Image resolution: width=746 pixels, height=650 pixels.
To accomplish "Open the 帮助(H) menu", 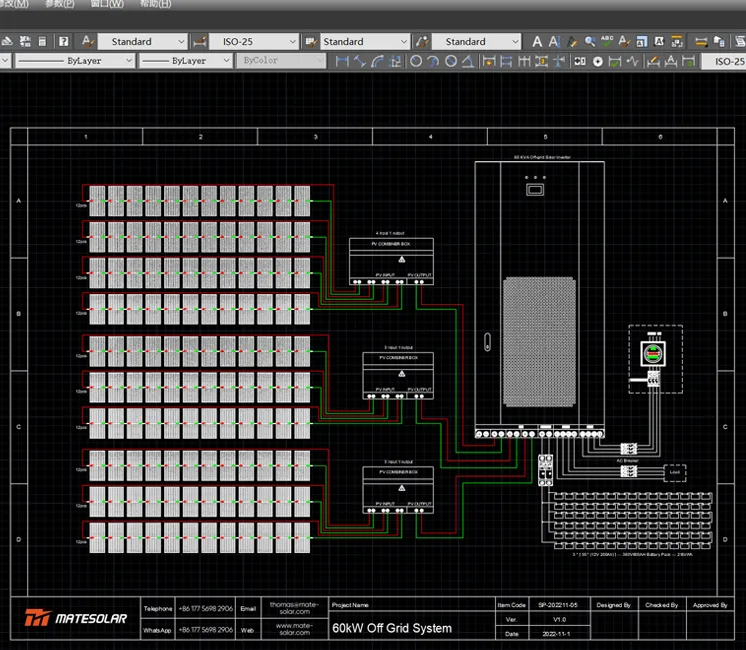I will 155,4.
